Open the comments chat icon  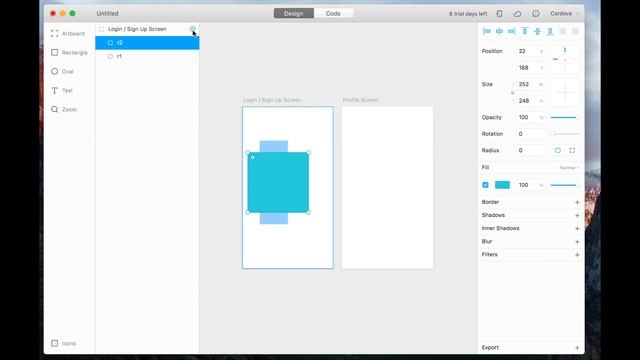(536, 13)
